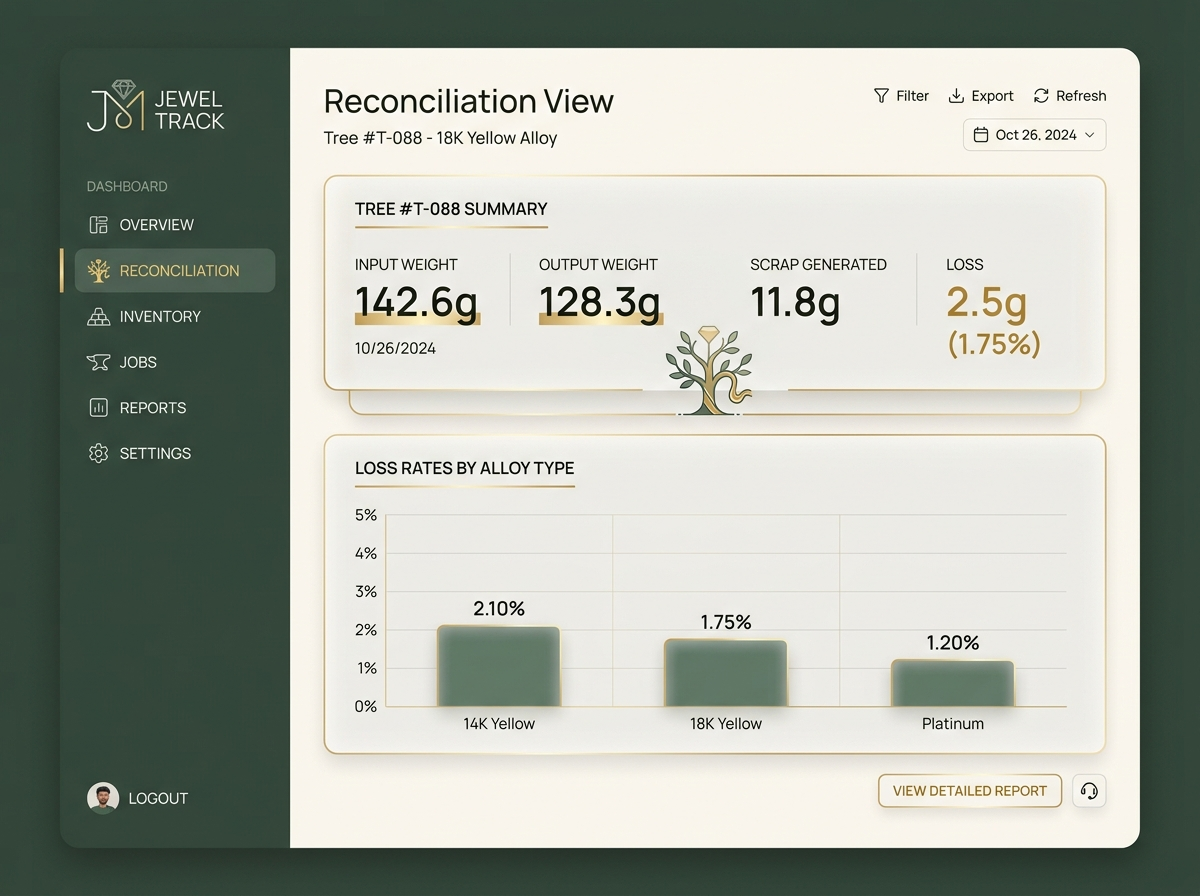Select the 14K Yellow bar in chart
This screenshot has height=896, width=1200.
coord(499,667)
